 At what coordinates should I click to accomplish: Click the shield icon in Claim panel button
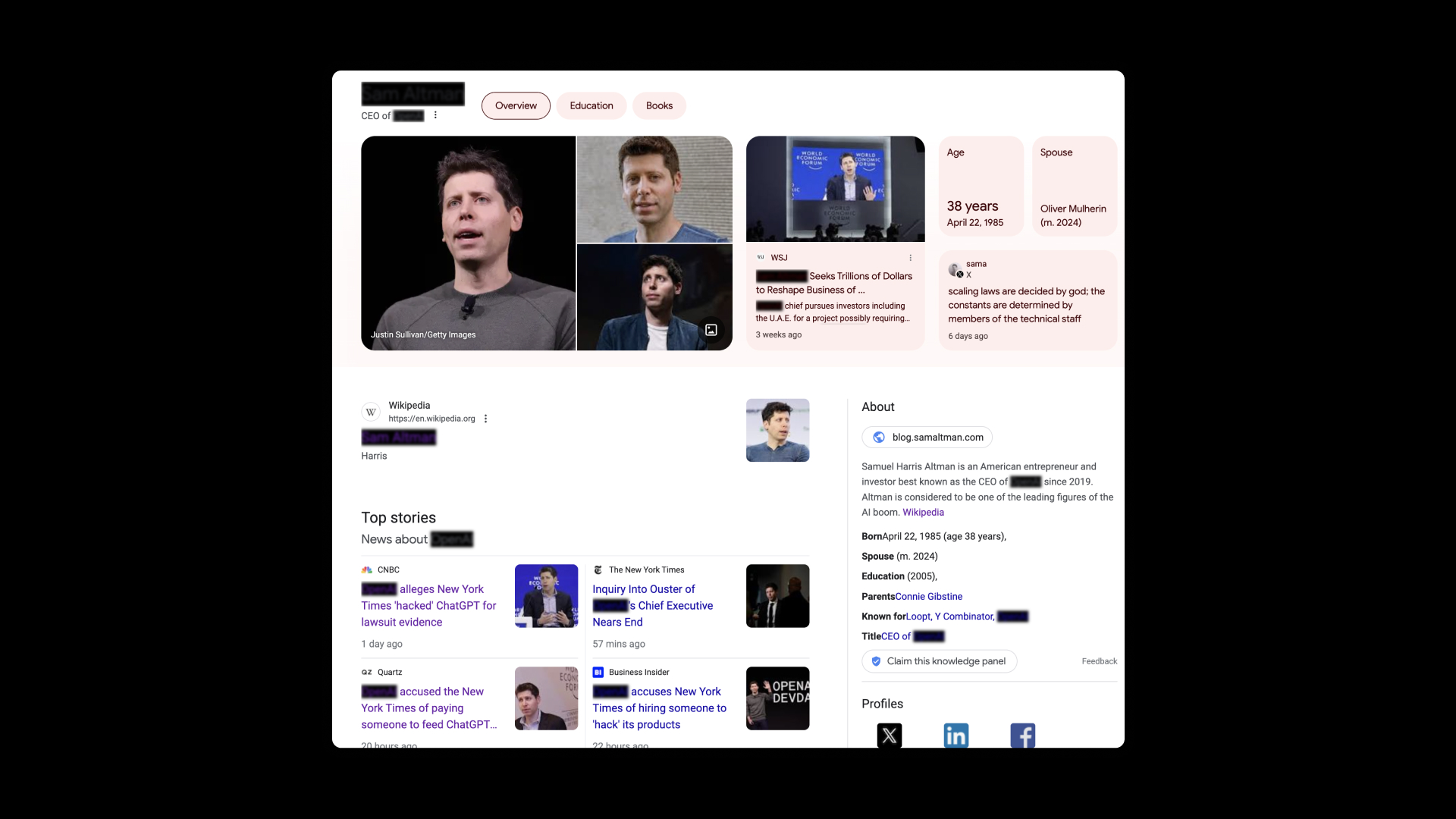877,661
